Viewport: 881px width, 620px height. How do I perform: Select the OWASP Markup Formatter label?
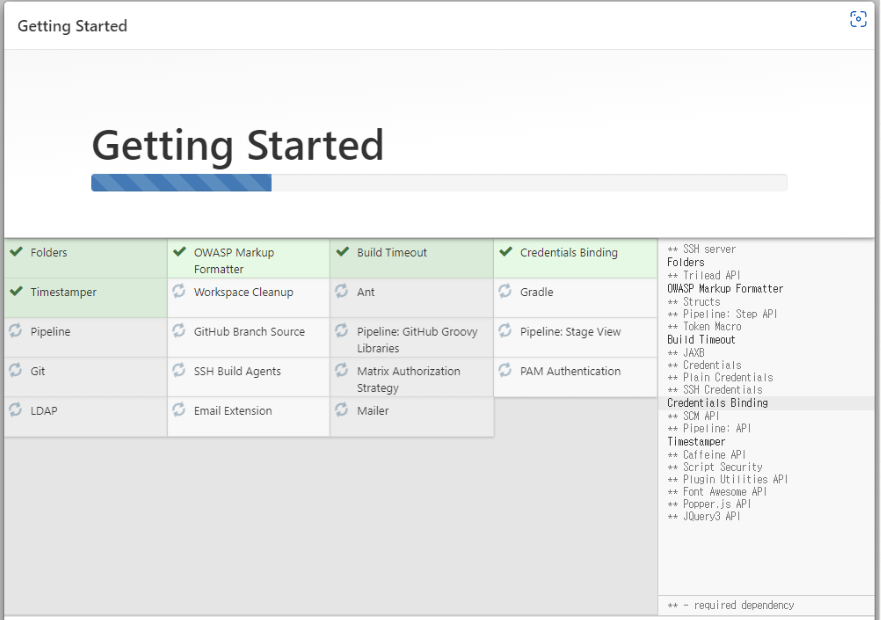click(234, 261)
